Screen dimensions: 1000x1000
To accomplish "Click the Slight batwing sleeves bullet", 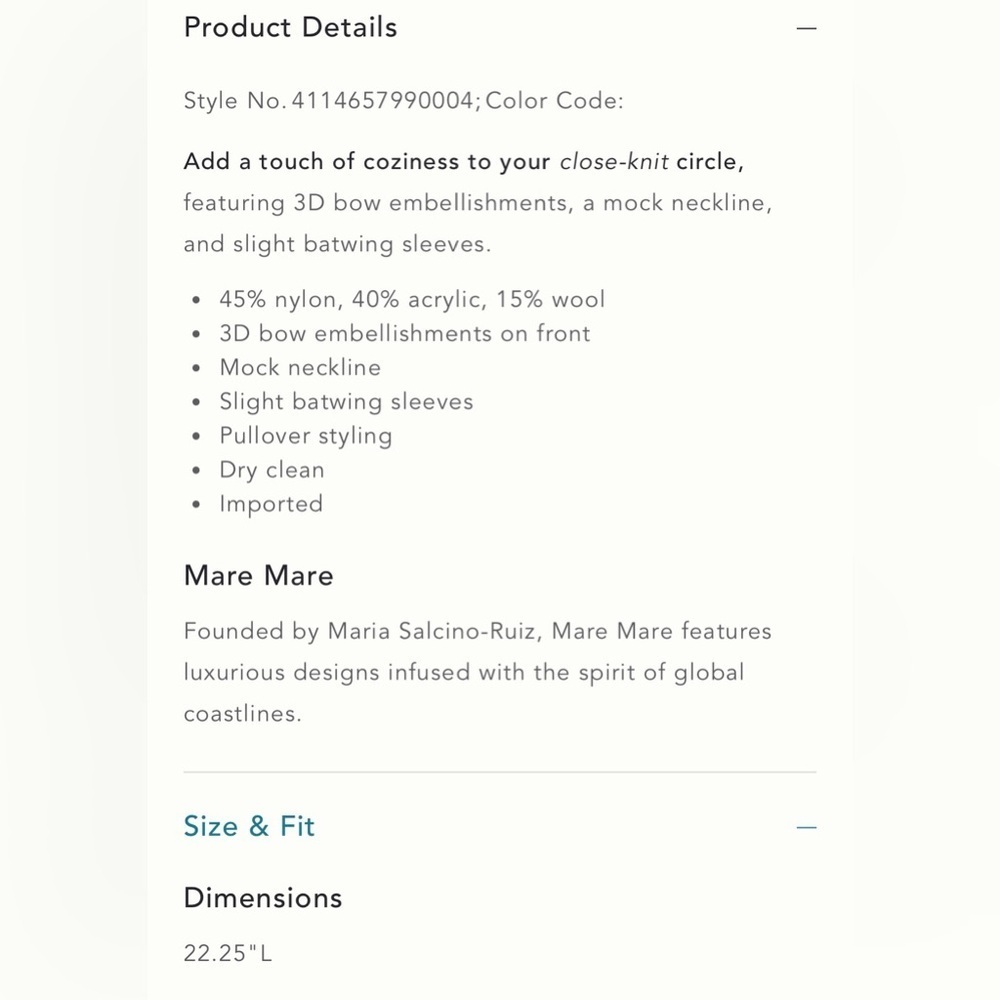I will [x=346, y=402].
